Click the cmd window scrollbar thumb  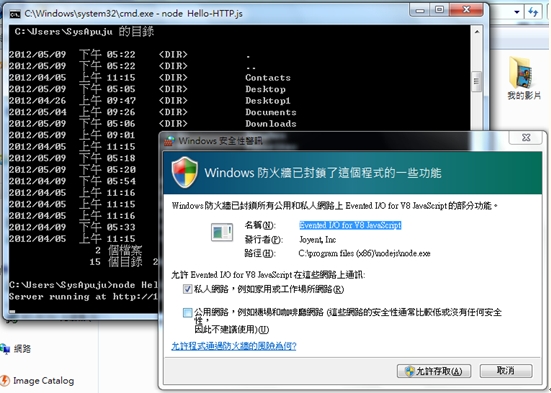(477, 81)
